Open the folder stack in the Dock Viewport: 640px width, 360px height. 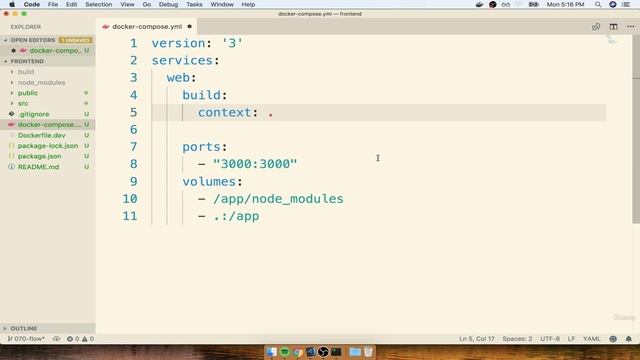coord(355,352)
